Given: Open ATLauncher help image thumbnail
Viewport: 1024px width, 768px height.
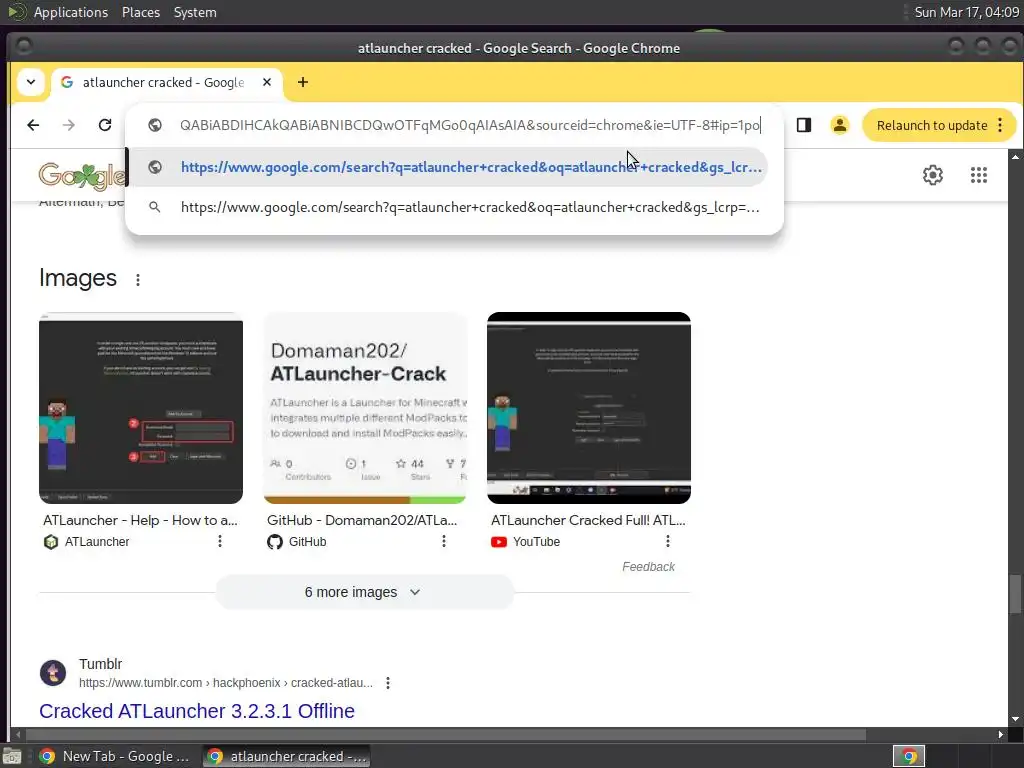Looking at the screenshot, I should [x=141, y=408].
